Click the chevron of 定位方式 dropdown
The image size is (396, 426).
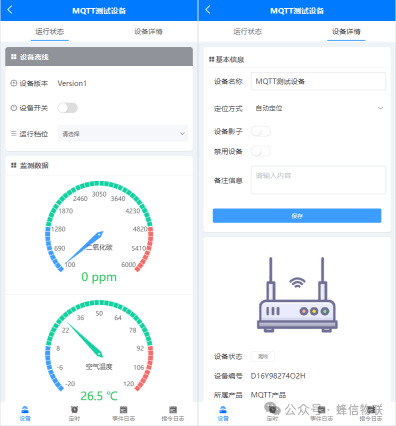380,108
